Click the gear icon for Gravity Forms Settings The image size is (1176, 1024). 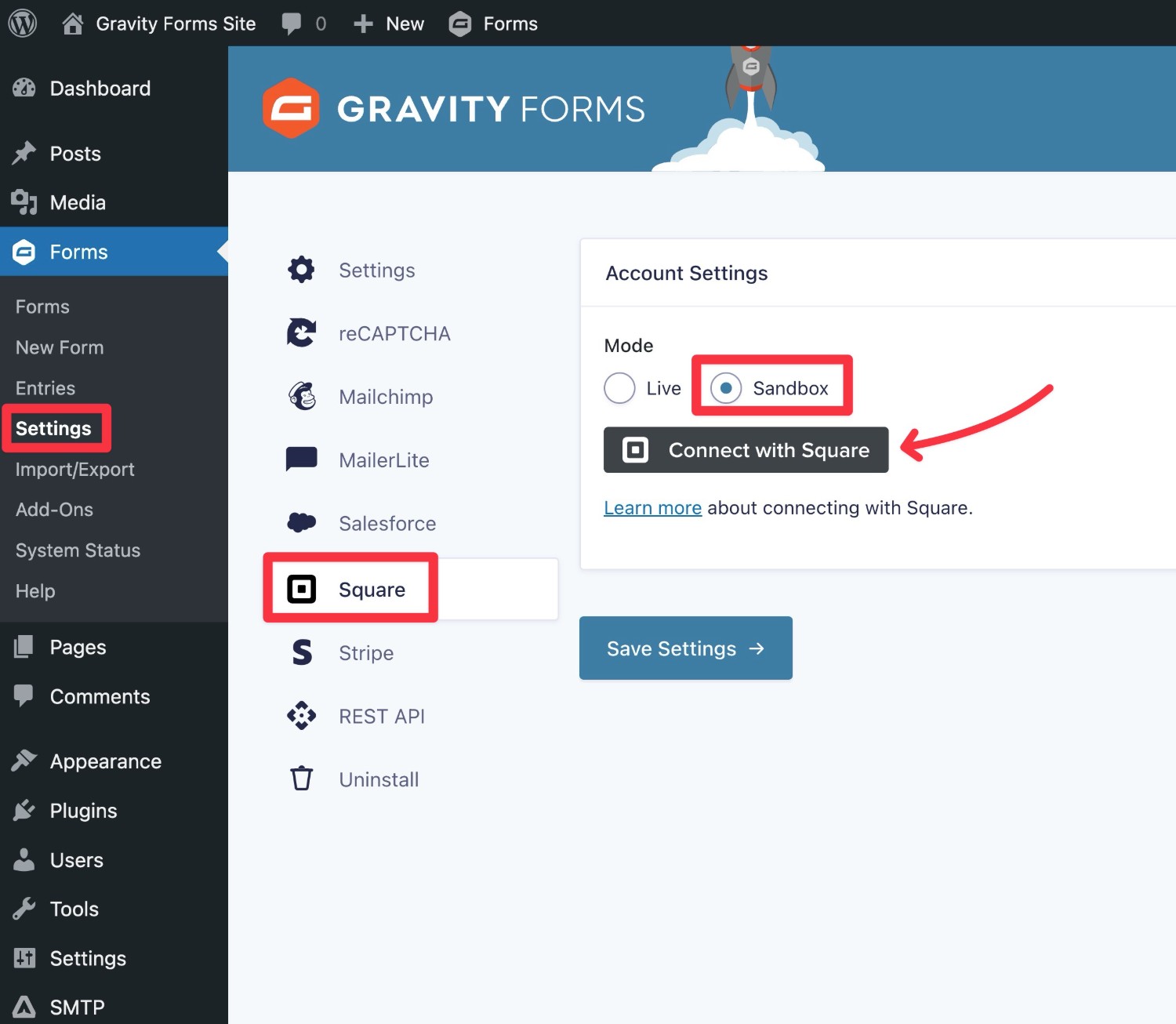[x=301, y=270]
